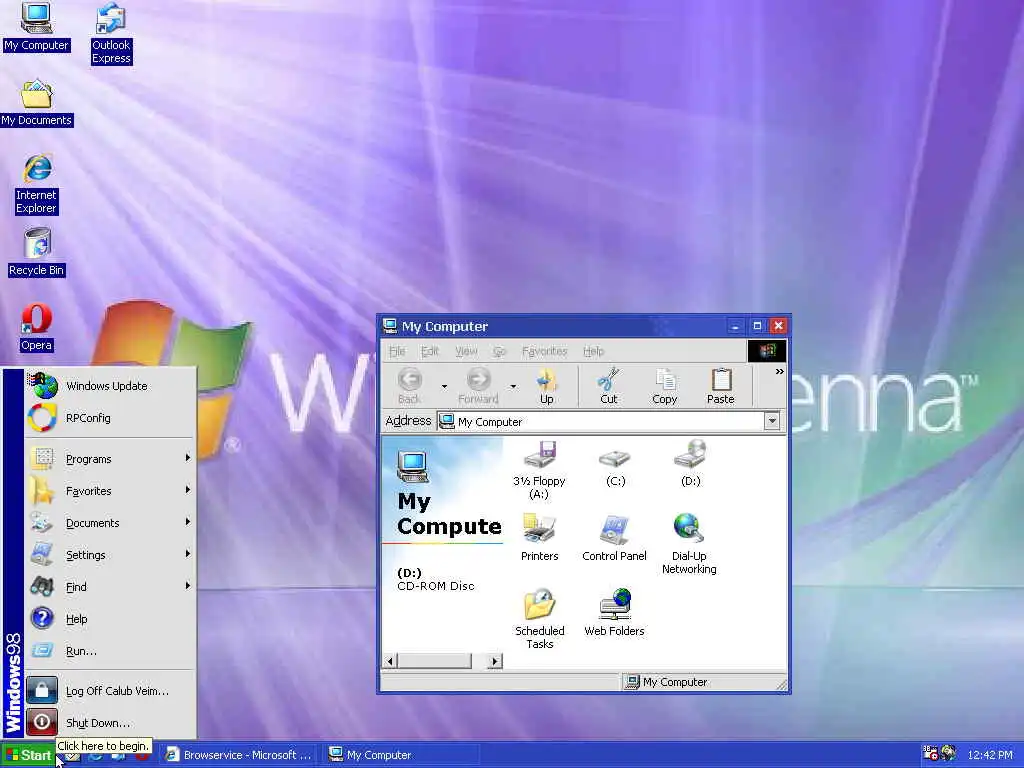This screenshot has width=1024, height=768.
Task: Expand the Settings submenu
Action: pyautogui.click(x=110, y=555)
